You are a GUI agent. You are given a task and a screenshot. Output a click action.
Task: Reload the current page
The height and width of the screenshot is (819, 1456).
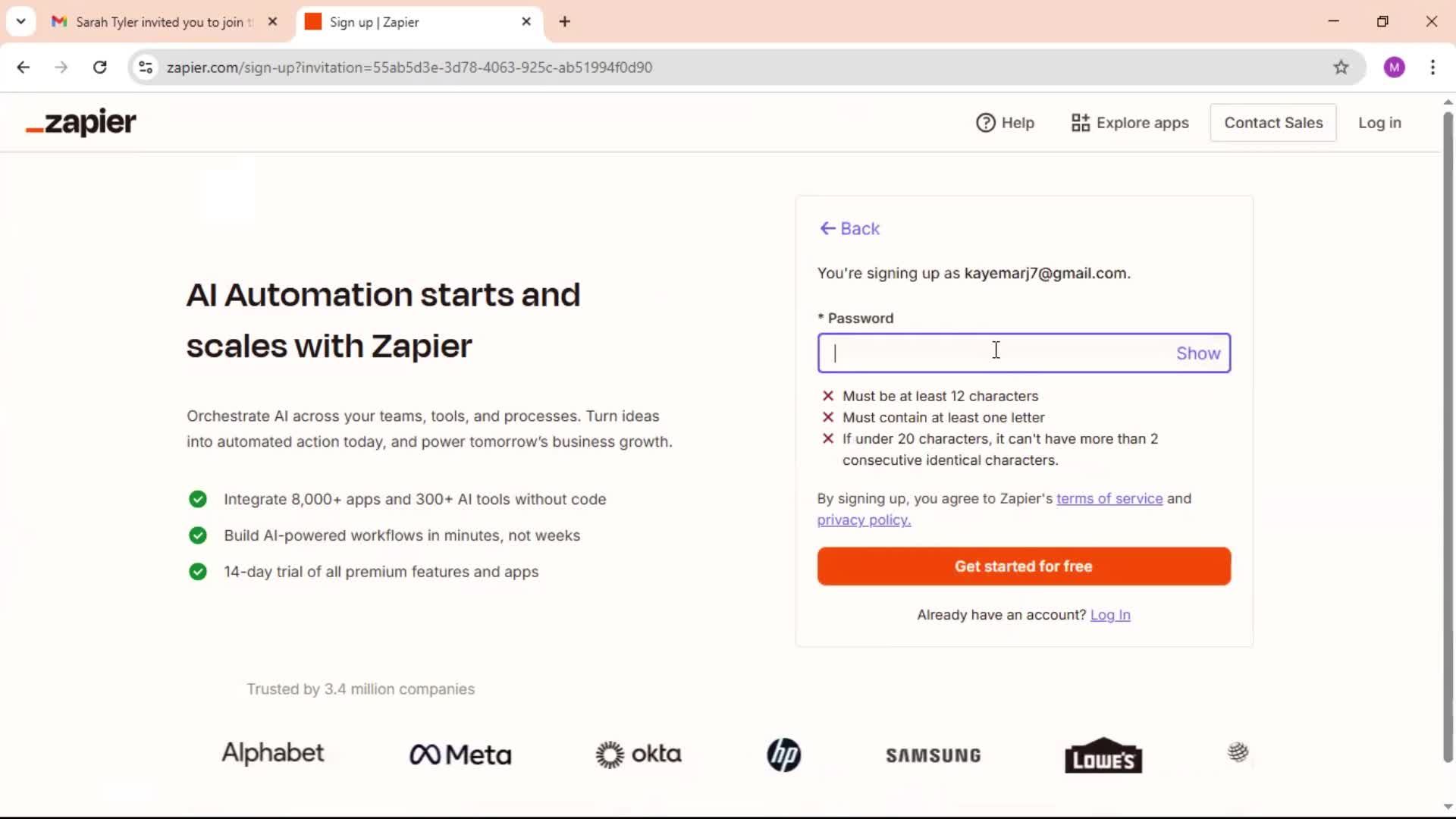(99, 67)
